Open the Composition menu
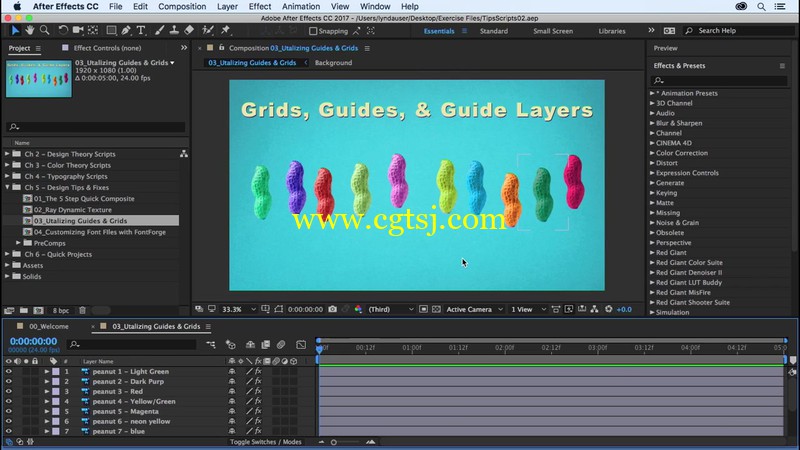This screenshot has width=800, height=450. pyautogui.click(x=182, y=7)
